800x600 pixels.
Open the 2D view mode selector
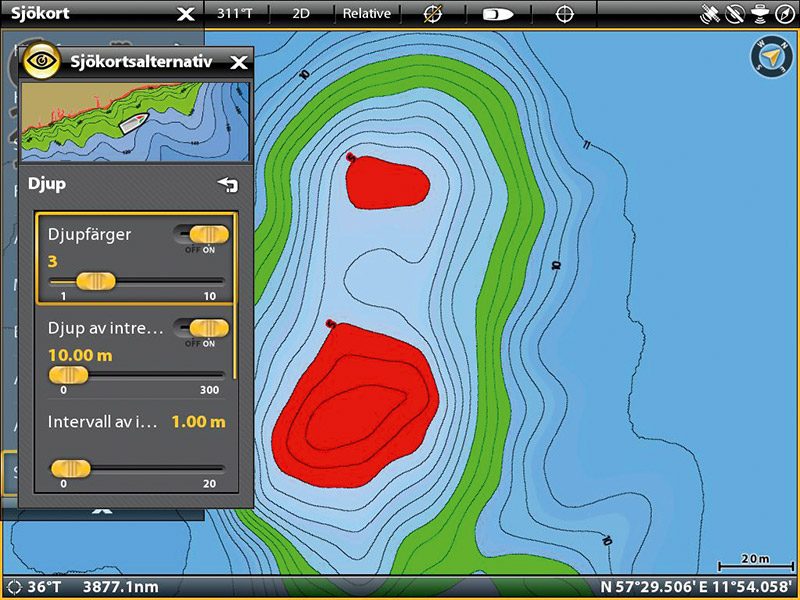(x=302, y=14)
